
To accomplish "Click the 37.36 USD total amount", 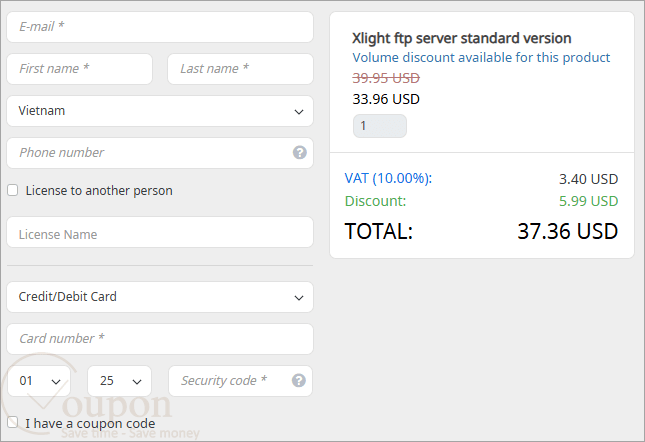I will pos(568,231).
